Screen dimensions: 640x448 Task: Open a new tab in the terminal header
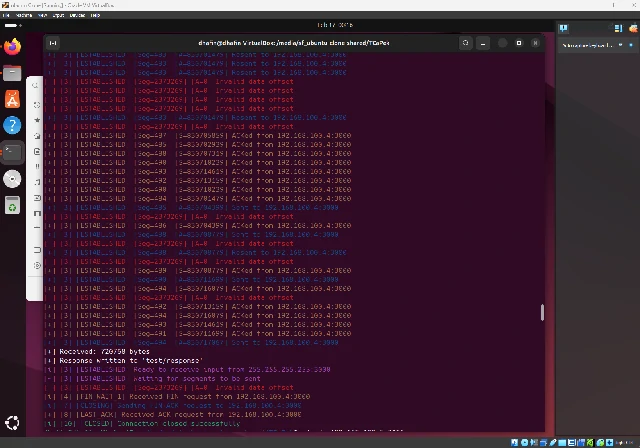pyautogui.click(x=53, y=43)
